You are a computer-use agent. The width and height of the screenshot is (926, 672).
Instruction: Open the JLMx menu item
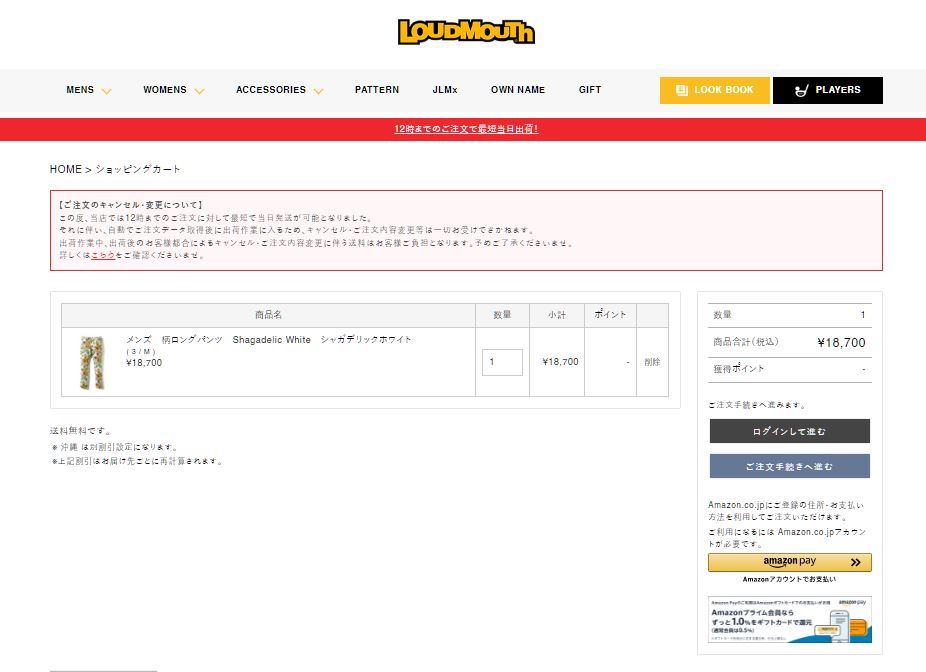[444, 90]
